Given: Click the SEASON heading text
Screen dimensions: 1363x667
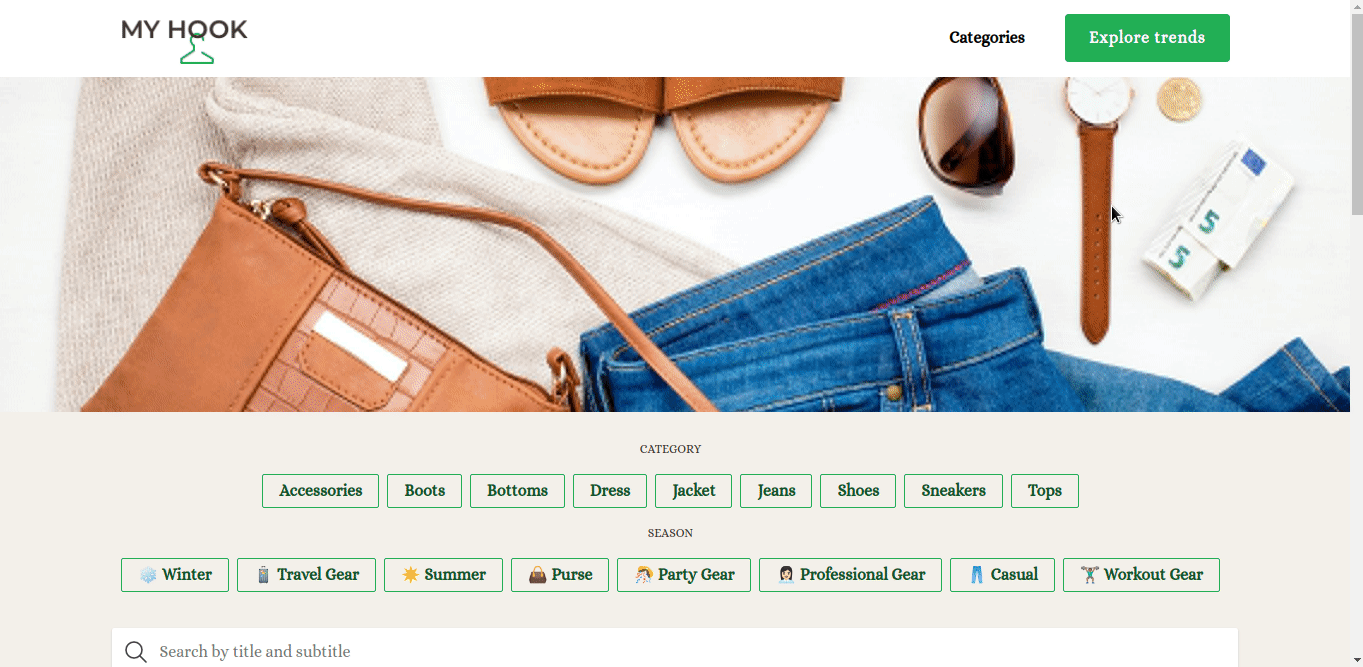Looking at the screenshot, I should pyautogui.click(x=670, y=533).
